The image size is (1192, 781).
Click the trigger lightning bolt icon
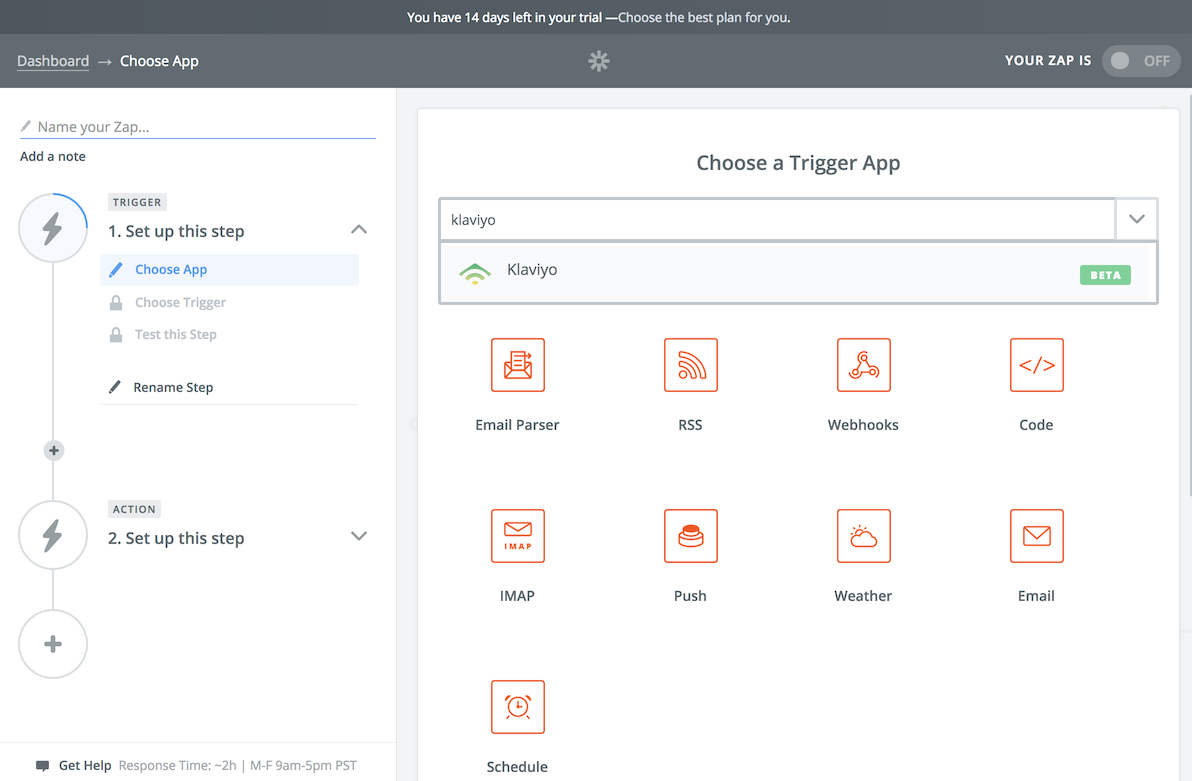(52, 227)
